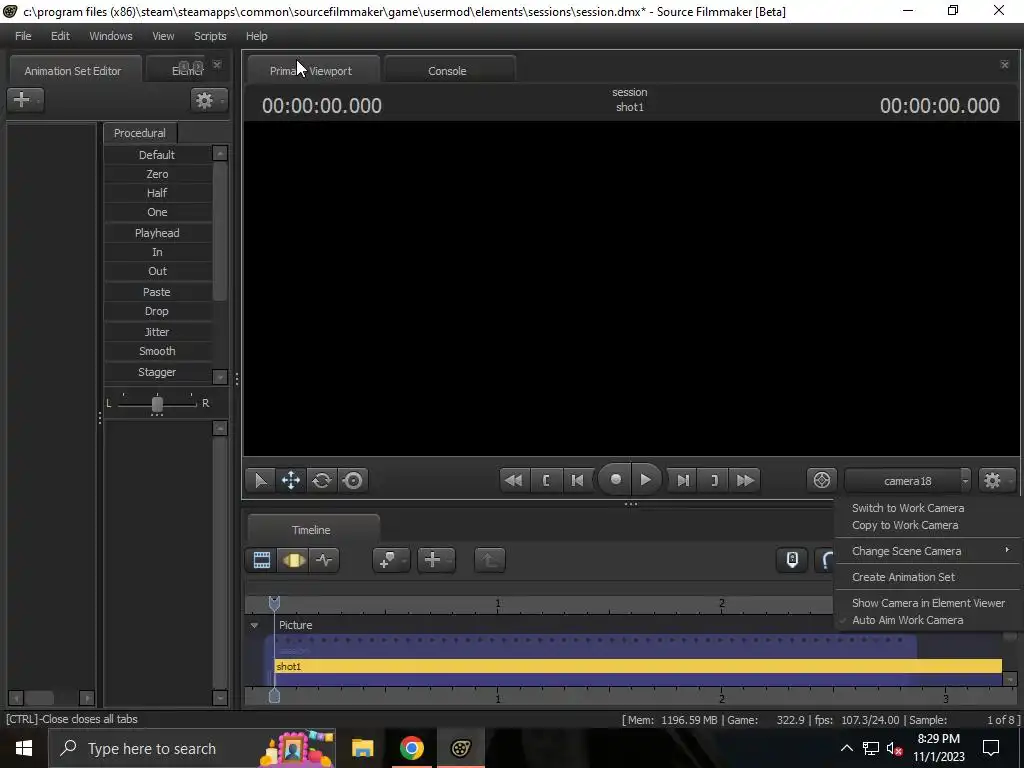Open the viewport settings gear menu

tap(996, 481)
